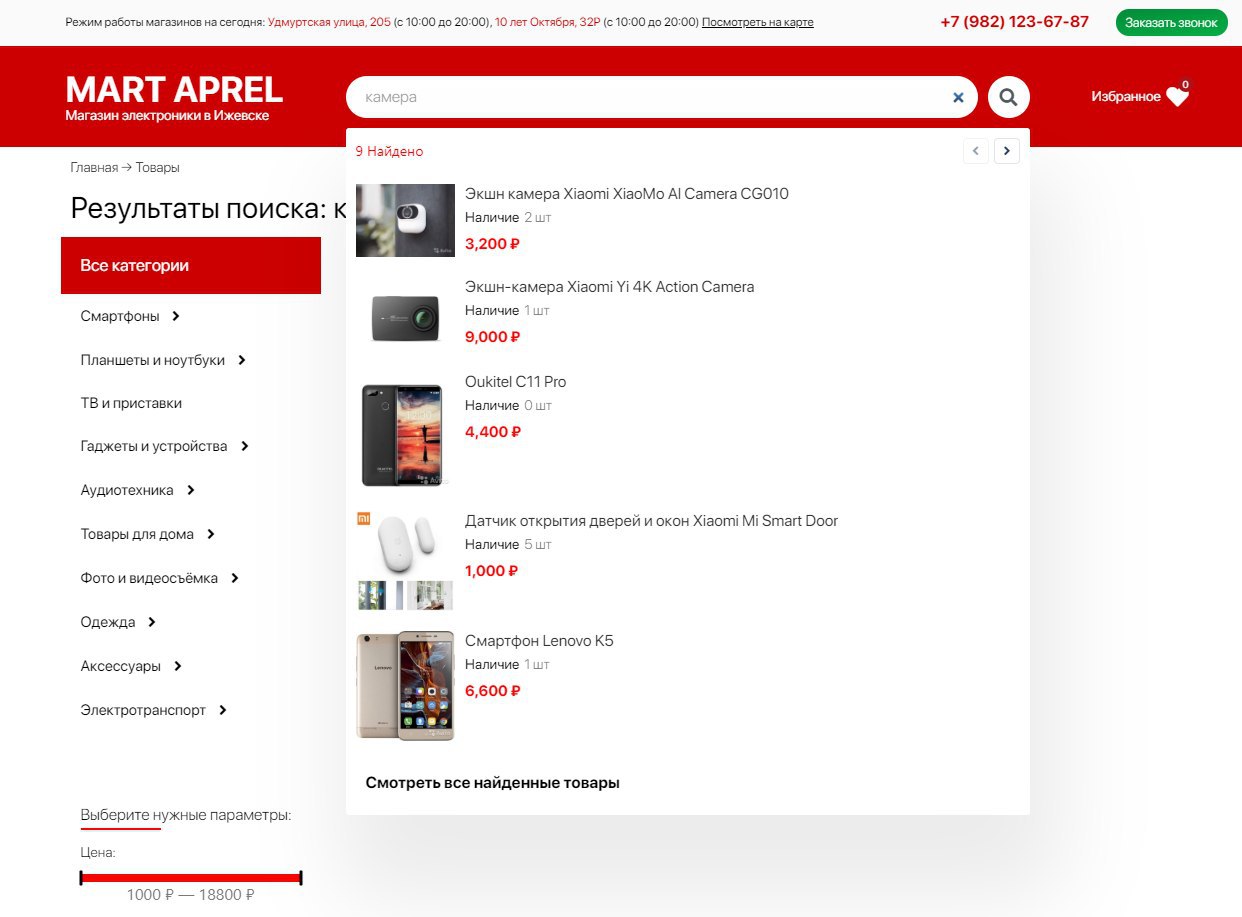Click the right handle of the price slider

pos(301,878)
